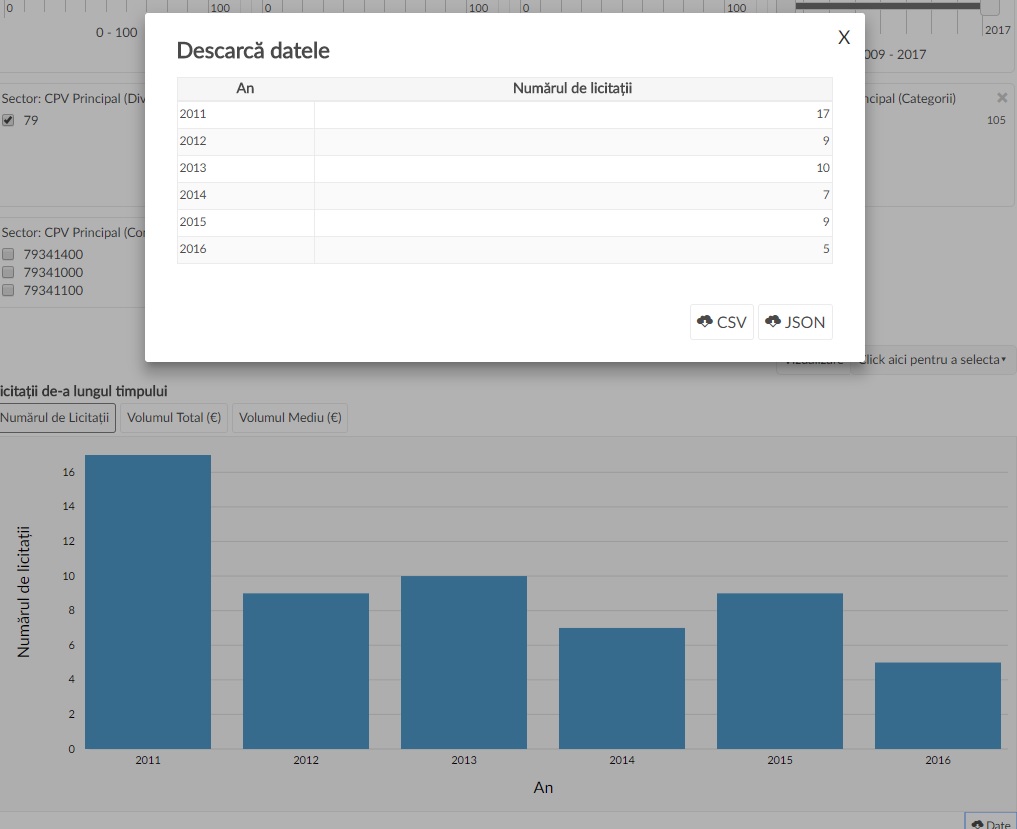Uncheck the sector 79 checkbox
The width and height of the screenshot is (1017, 829).
[8, 121]
